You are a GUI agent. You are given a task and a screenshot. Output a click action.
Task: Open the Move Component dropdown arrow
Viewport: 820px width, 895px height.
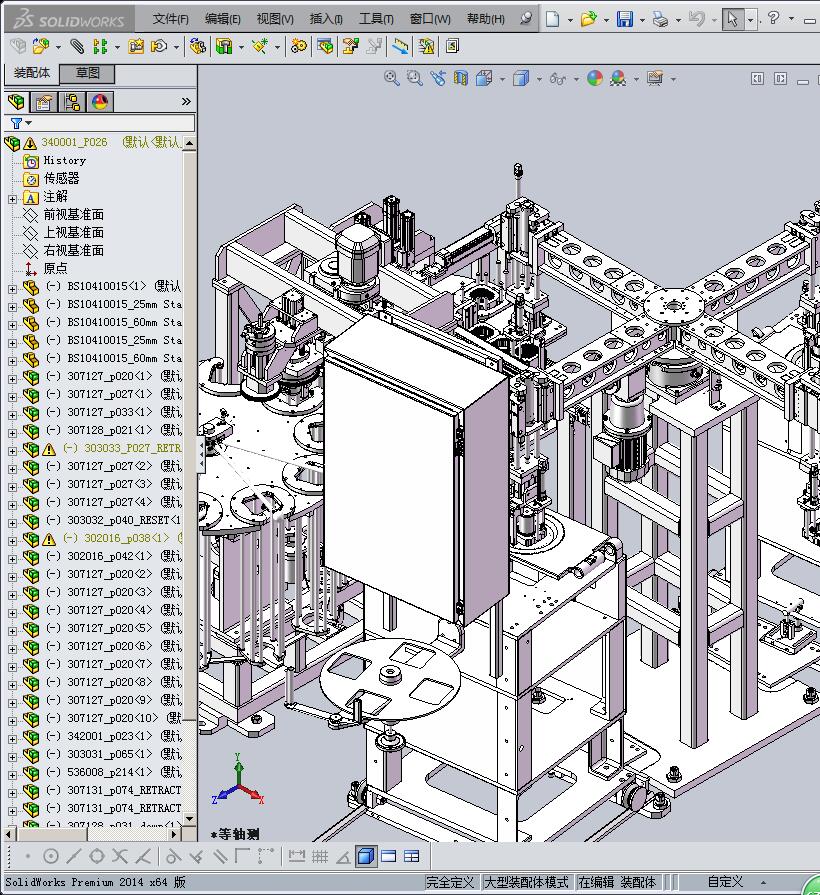pos(176,47)
